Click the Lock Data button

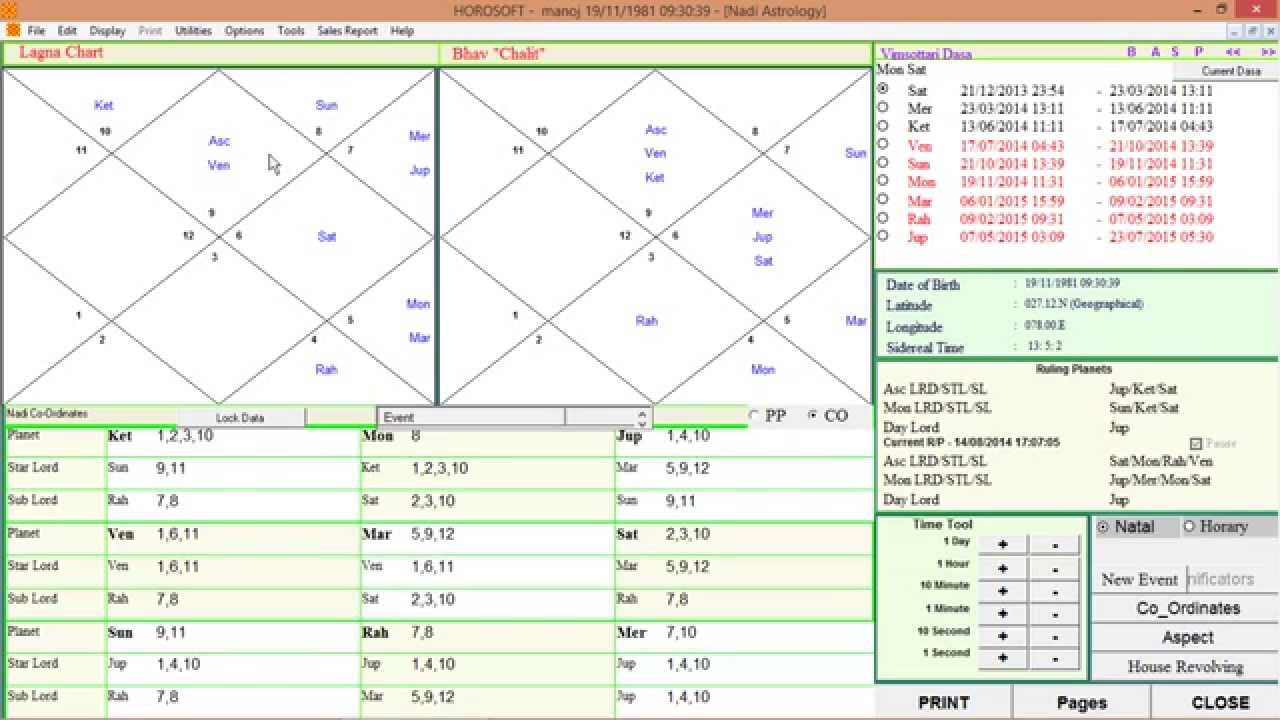pyautogui.click(x=241, y=418)
